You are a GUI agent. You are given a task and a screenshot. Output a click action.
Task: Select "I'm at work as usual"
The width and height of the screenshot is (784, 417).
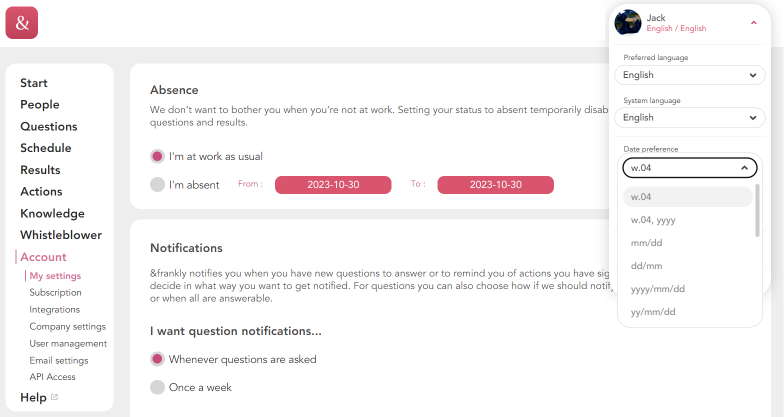click(x=157, y=156)
